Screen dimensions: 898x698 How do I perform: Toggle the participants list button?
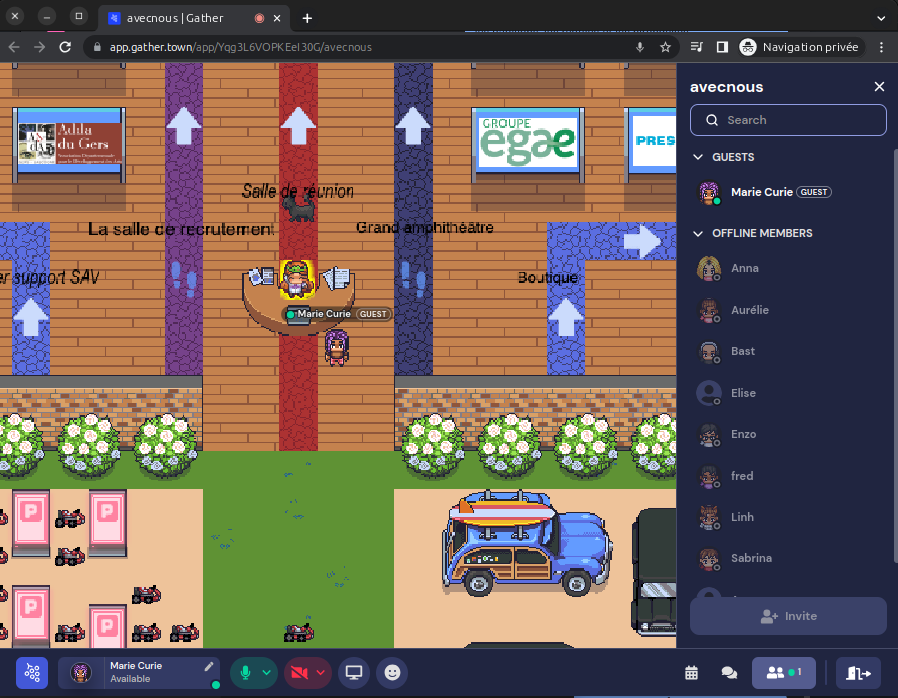[x=784, y=673]
